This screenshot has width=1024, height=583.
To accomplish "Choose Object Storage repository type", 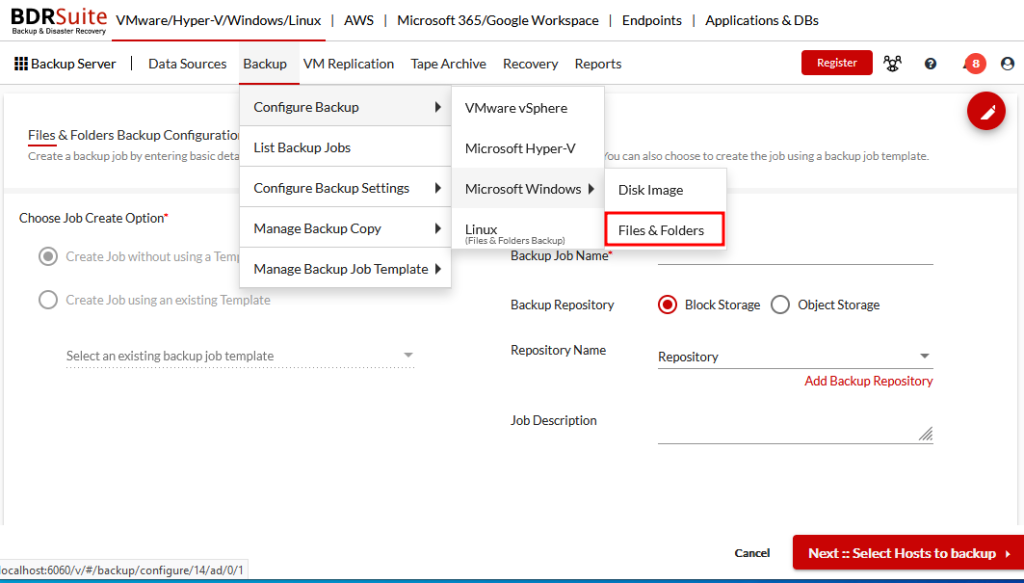I will 780,305.
